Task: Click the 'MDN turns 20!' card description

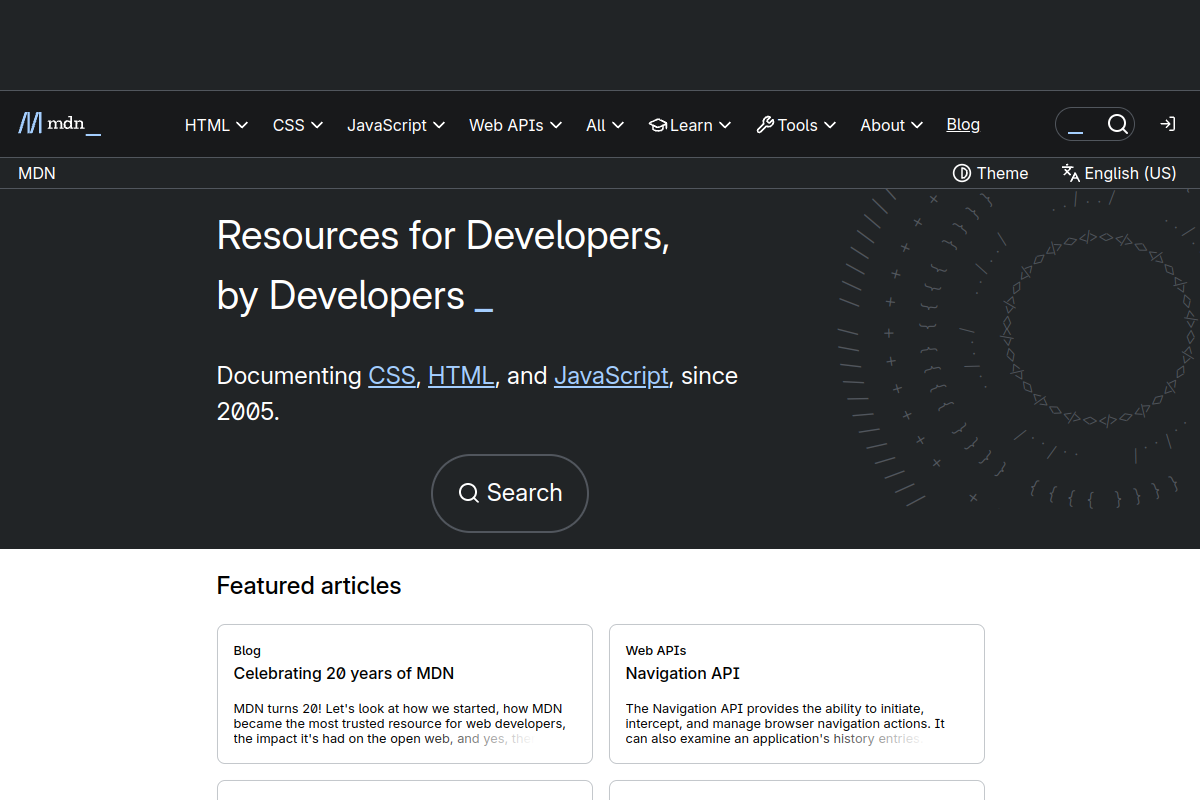Action: pos(400,723)
